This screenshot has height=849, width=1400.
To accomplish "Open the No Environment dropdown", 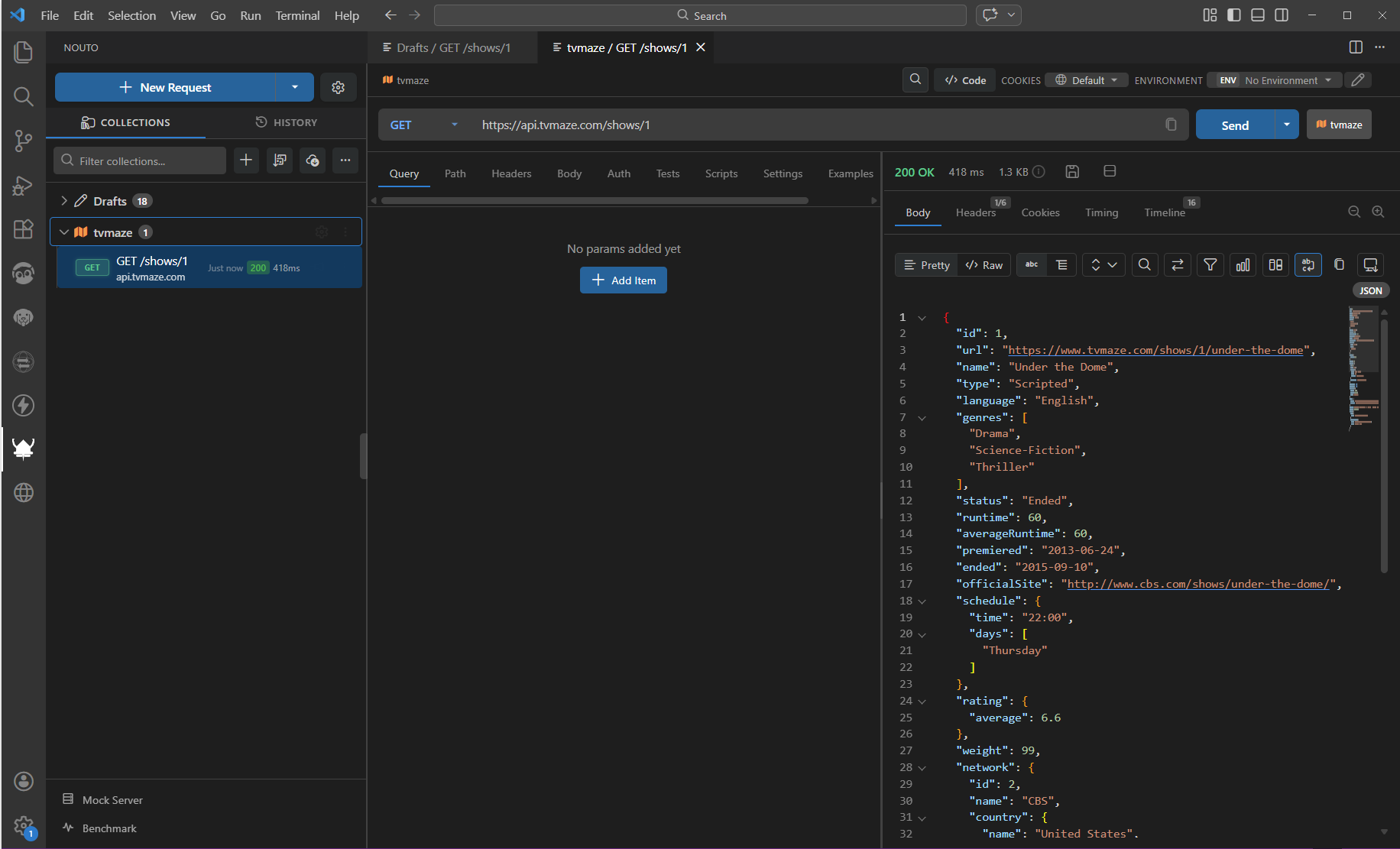I will click(1274, 80).
